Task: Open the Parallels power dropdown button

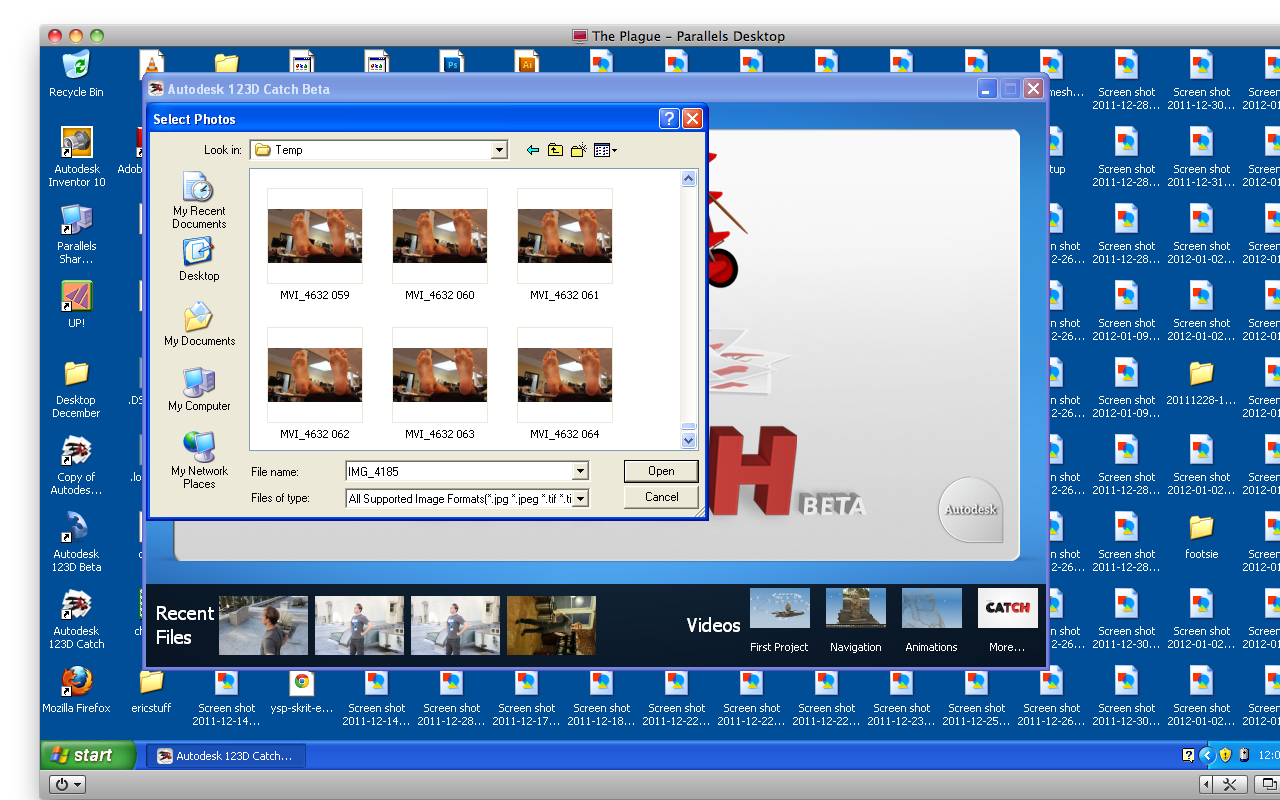Action: (68, 785)
